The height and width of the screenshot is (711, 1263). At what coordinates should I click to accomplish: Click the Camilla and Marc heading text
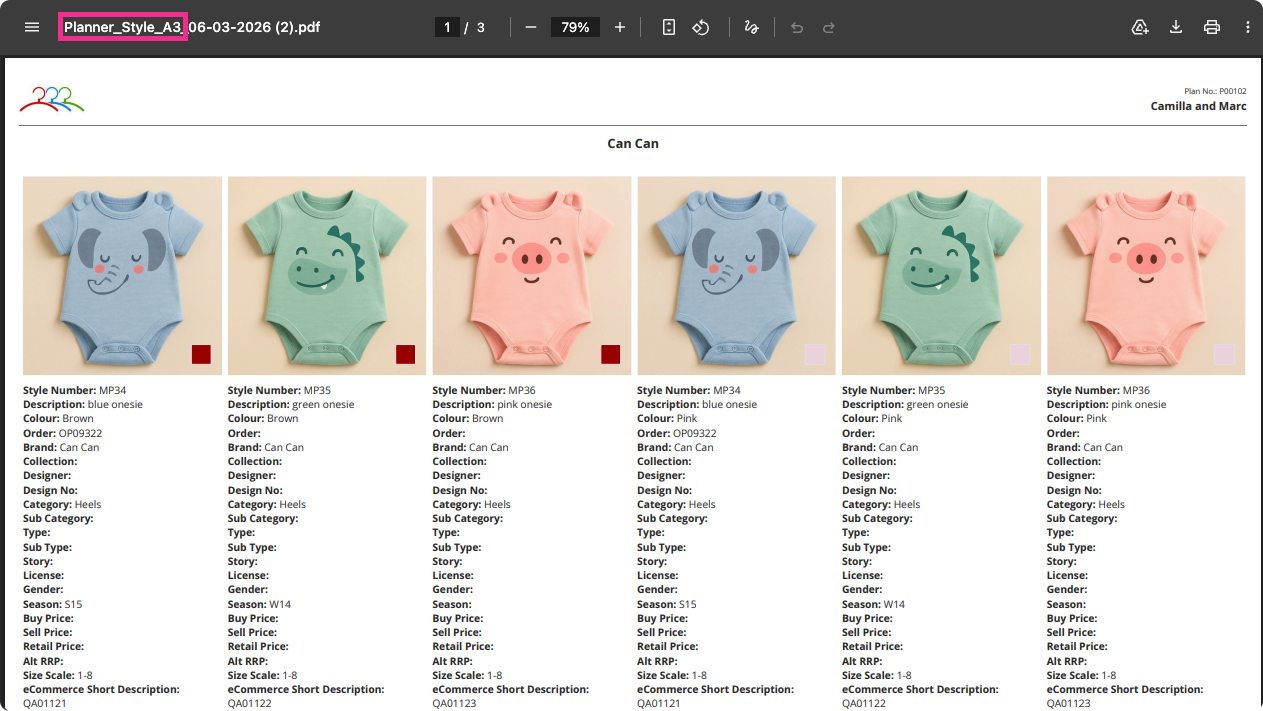(1198, 106)
